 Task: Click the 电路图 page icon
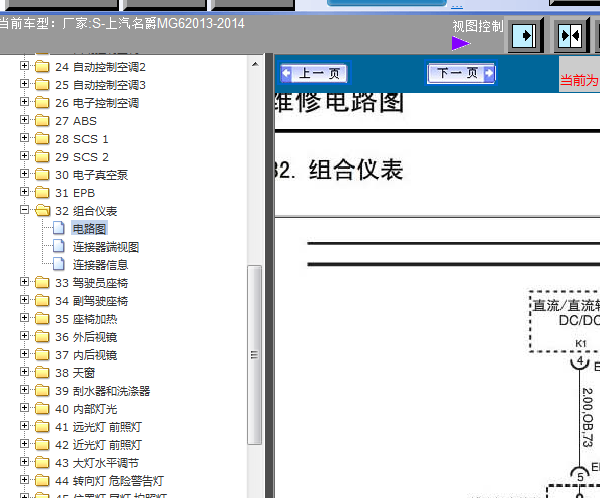tap(59, 228)
